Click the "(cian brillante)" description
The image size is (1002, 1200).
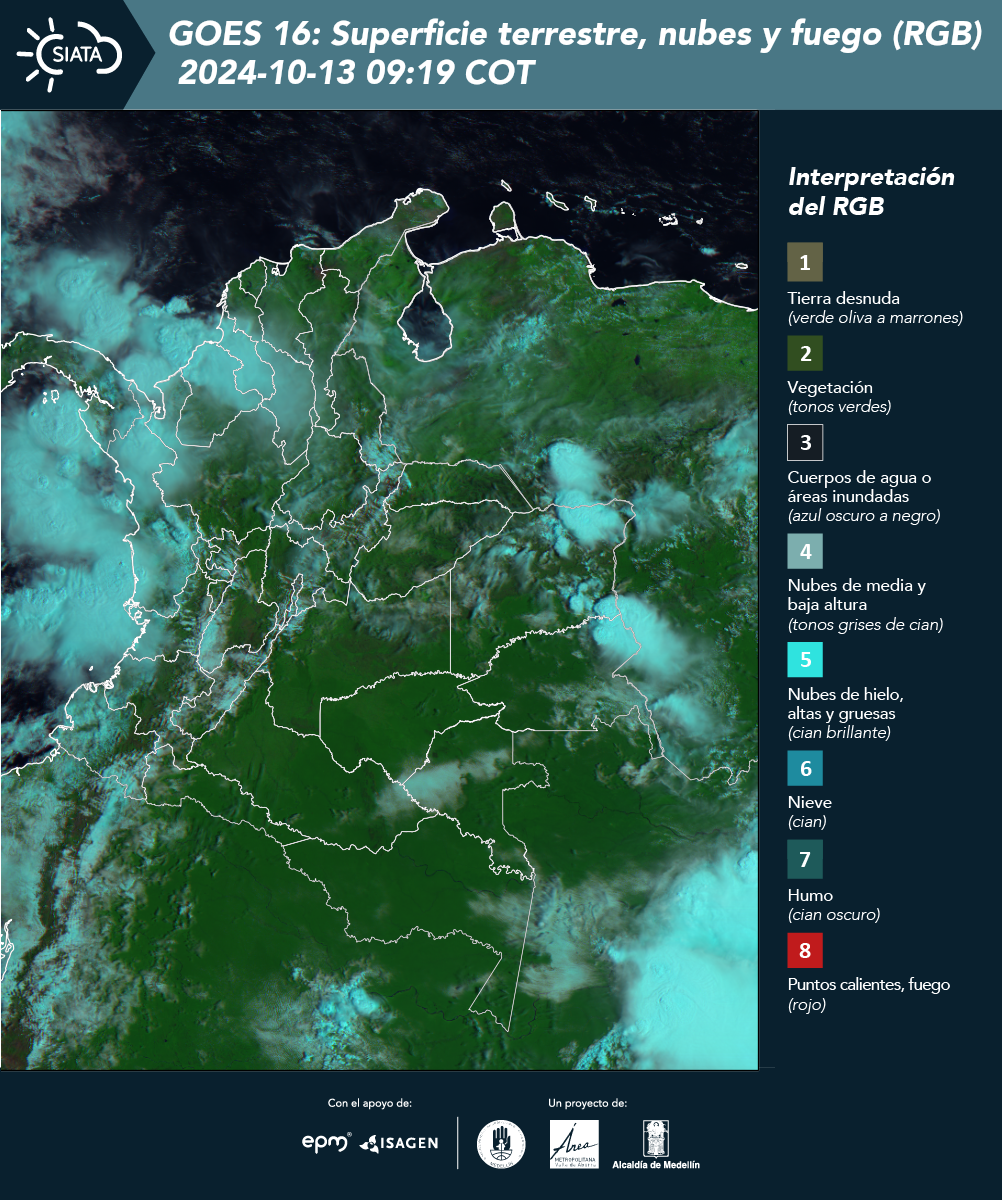pos(839,733)
